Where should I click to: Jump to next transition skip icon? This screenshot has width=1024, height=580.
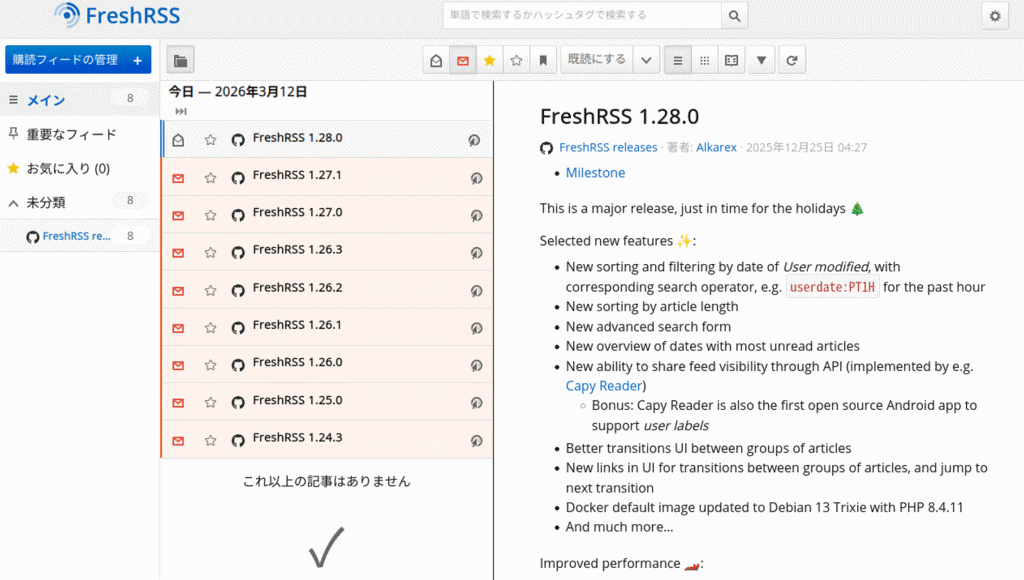(181, 111)
